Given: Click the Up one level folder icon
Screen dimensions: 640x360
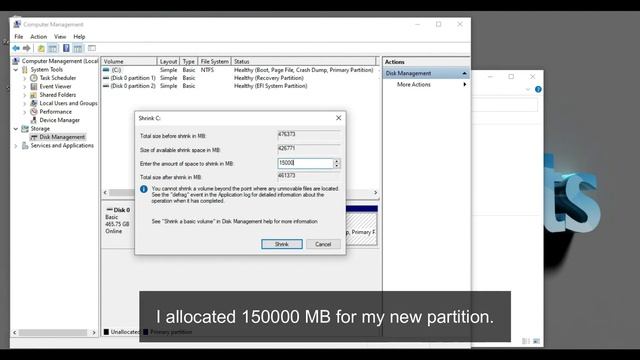Looking at the screenshot, I should pyautogui.click(x=41, y=48).
